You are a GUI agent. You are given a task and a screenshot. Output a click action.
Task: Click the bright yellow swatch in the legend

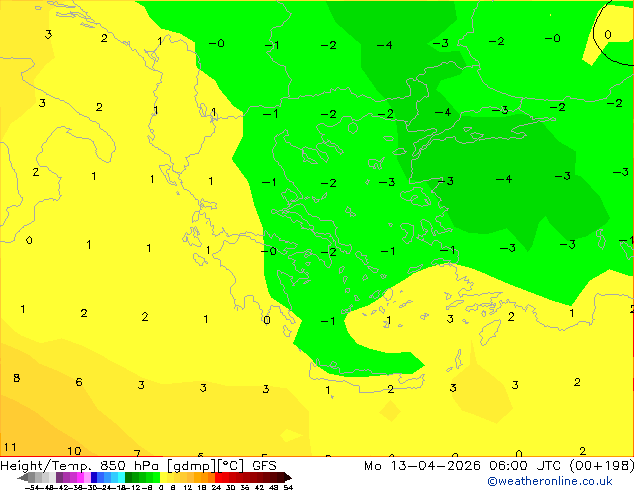(164, 478)
